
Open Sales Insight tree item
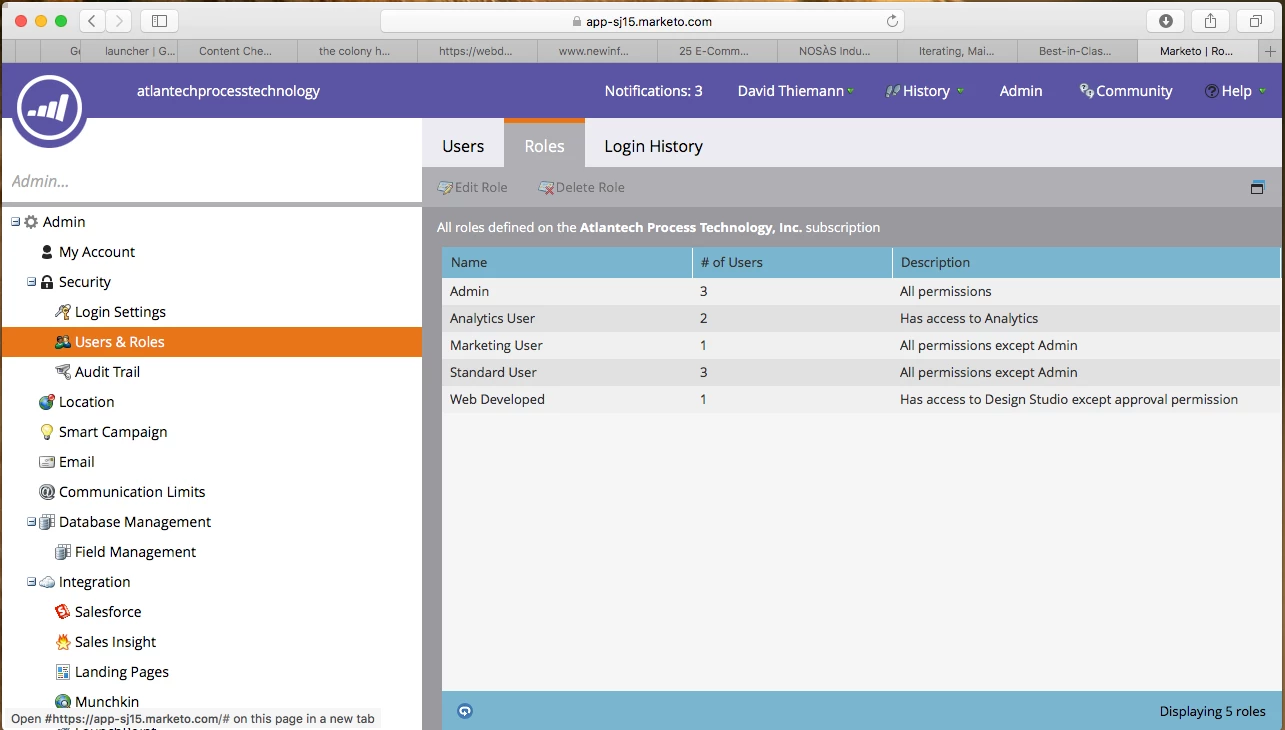click(116, 642)
